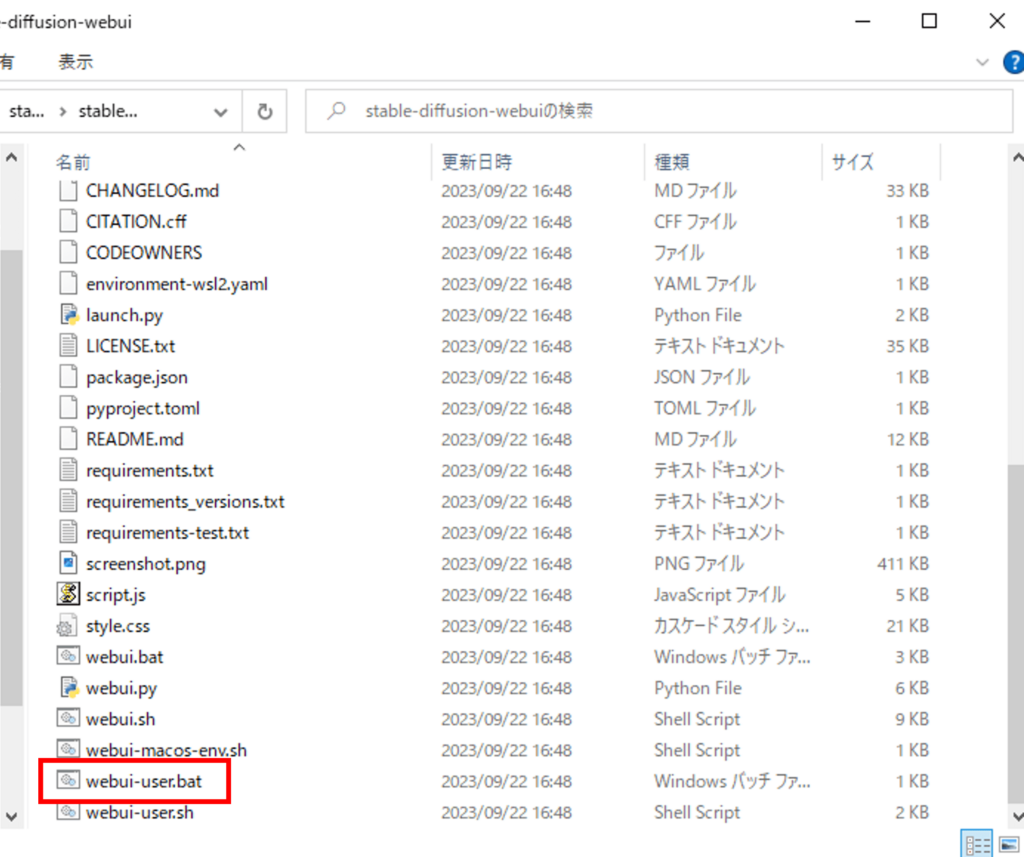Select the webui.py Python file icon
The image size is (1024, 857).
[x=68, y=688]
